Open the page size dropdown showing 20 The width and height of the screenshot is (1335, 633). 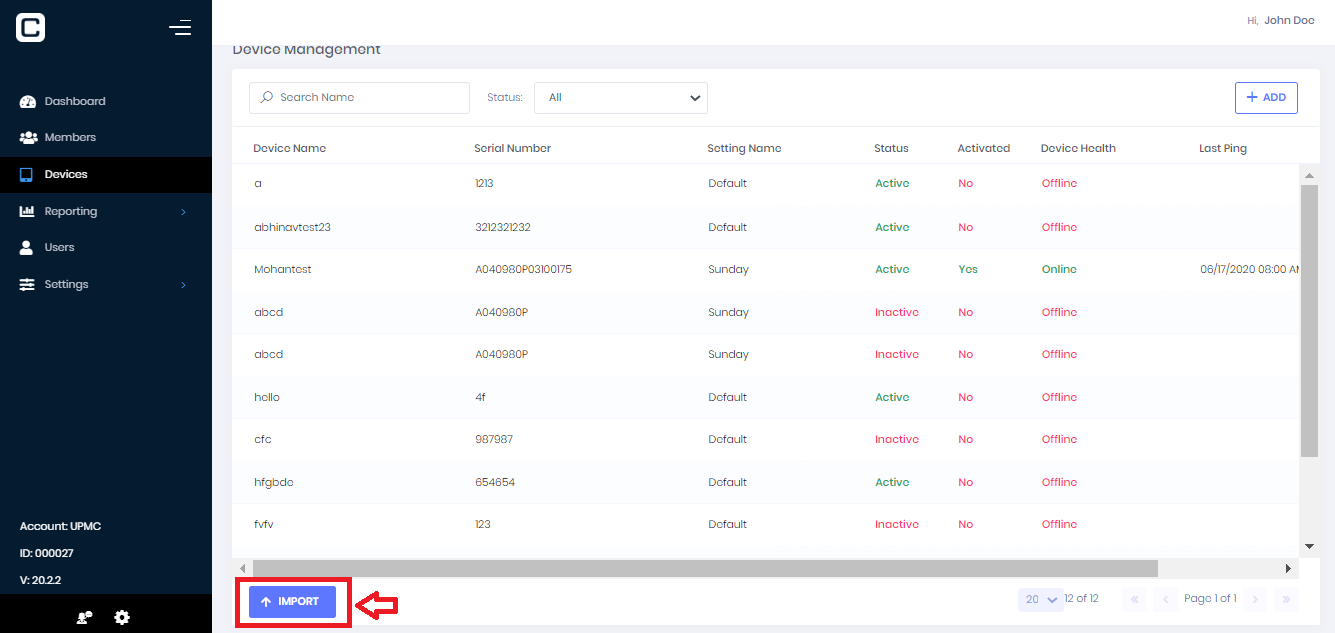[x=1041, y=599]
